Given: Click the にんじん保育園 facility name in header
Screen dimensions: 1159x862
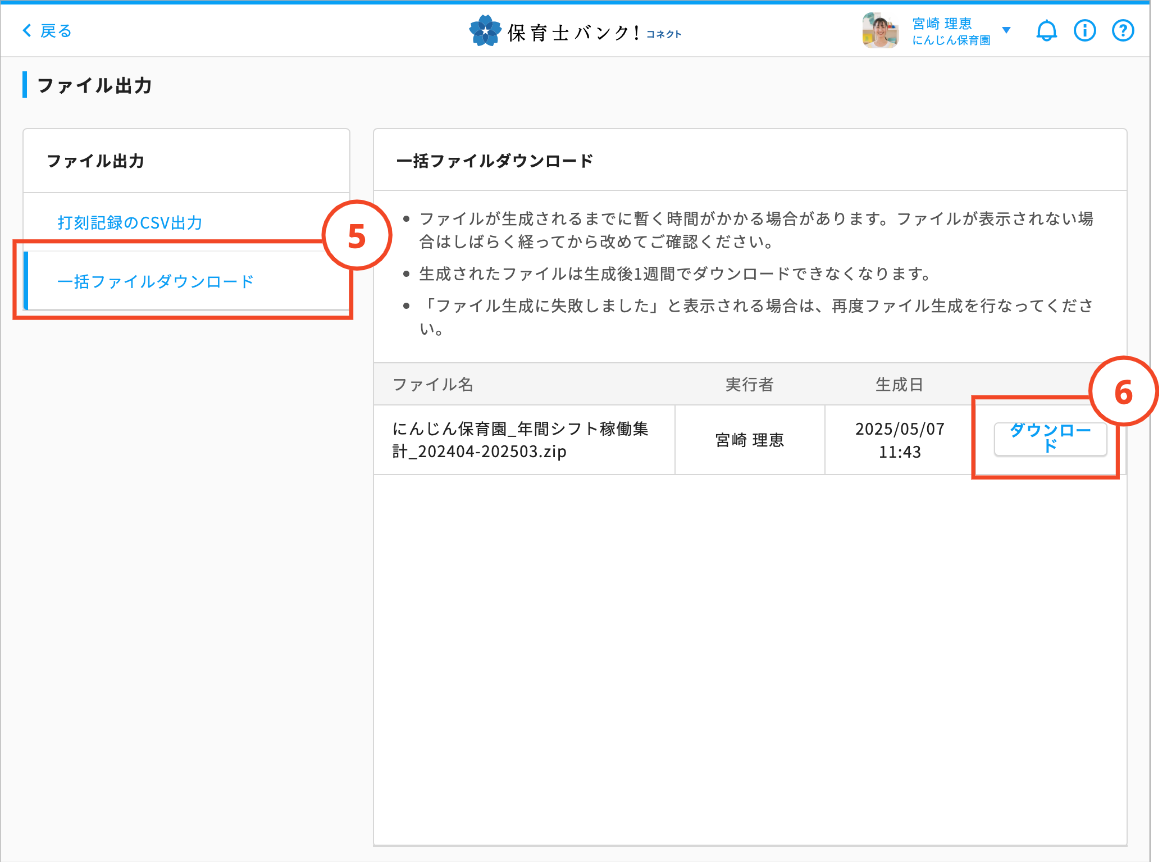Looking at the screenshot, I should tap(951, 40).
